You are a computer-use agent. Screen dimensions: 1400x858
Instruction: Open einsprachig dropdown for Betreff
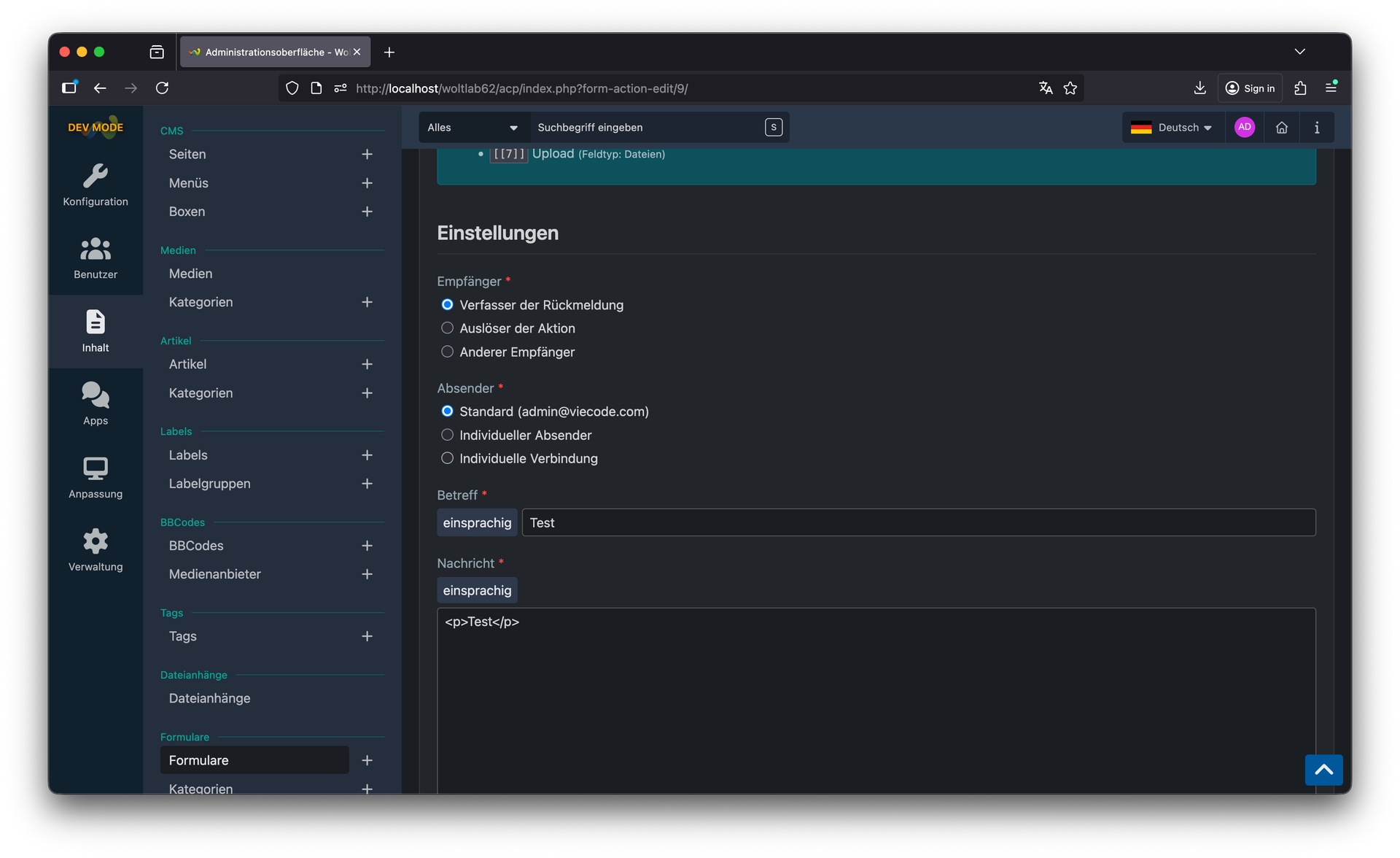477,523
